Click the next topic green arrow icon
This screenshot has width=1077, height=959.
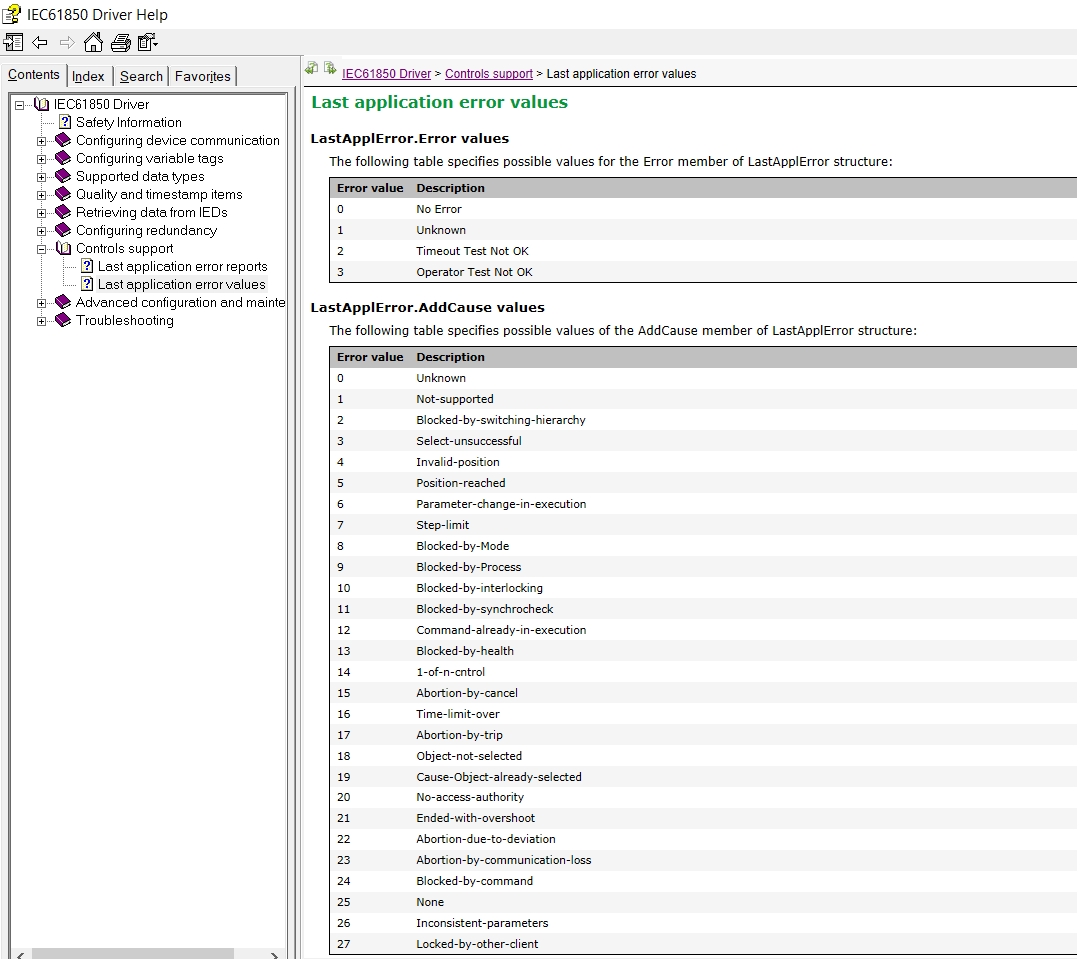point(330,68)
